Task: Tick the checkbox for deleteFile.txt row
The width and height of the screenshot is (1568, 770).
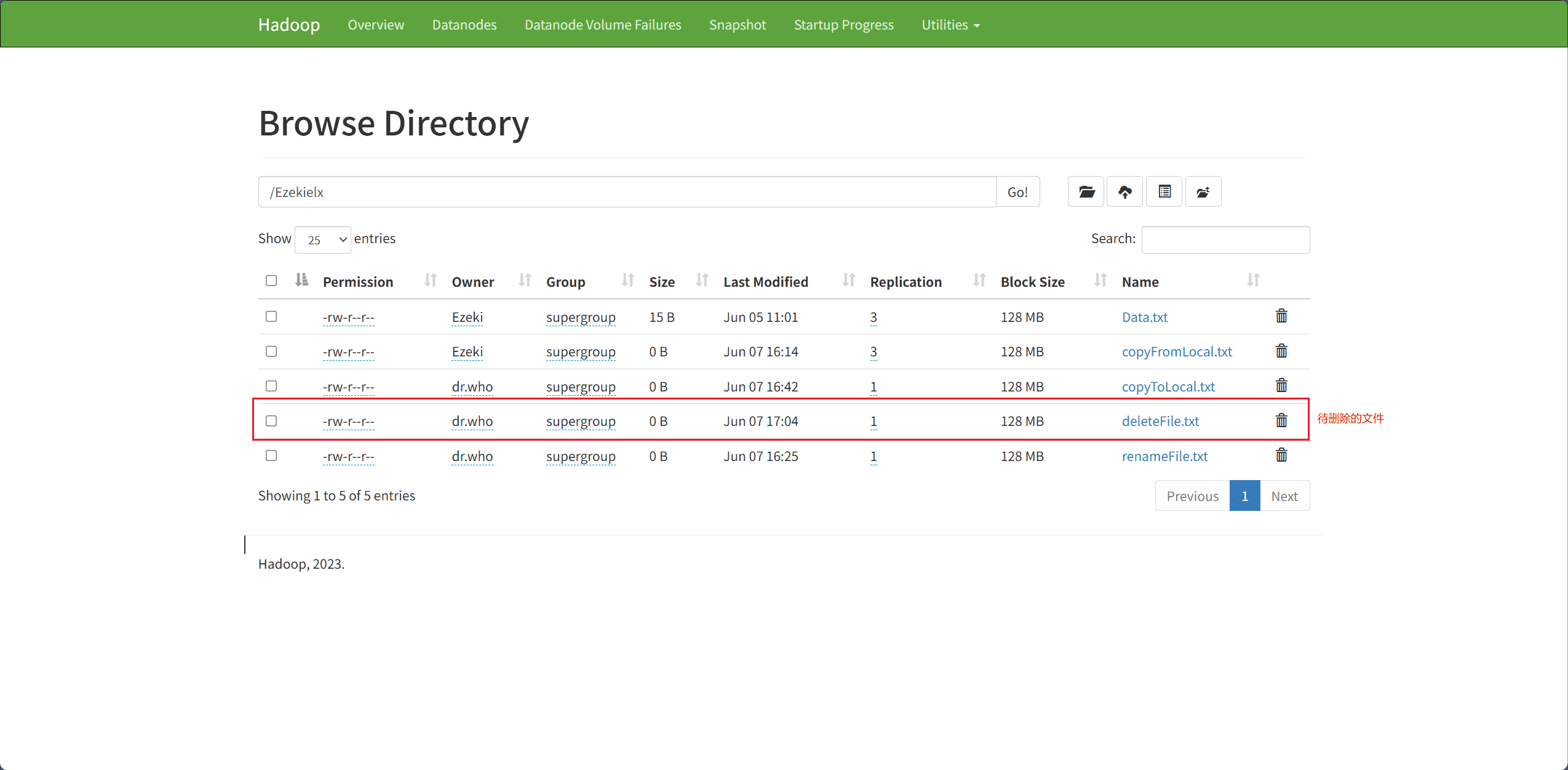Action: click(x=271, y=421)
